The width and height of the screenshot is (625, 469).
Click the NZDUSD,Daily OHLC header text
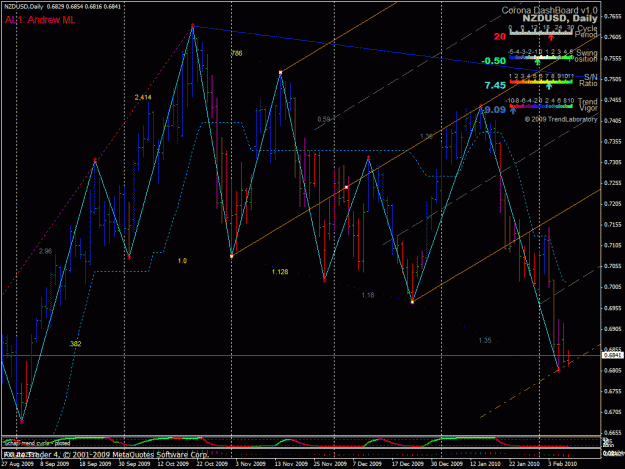(x=62, y=6)
